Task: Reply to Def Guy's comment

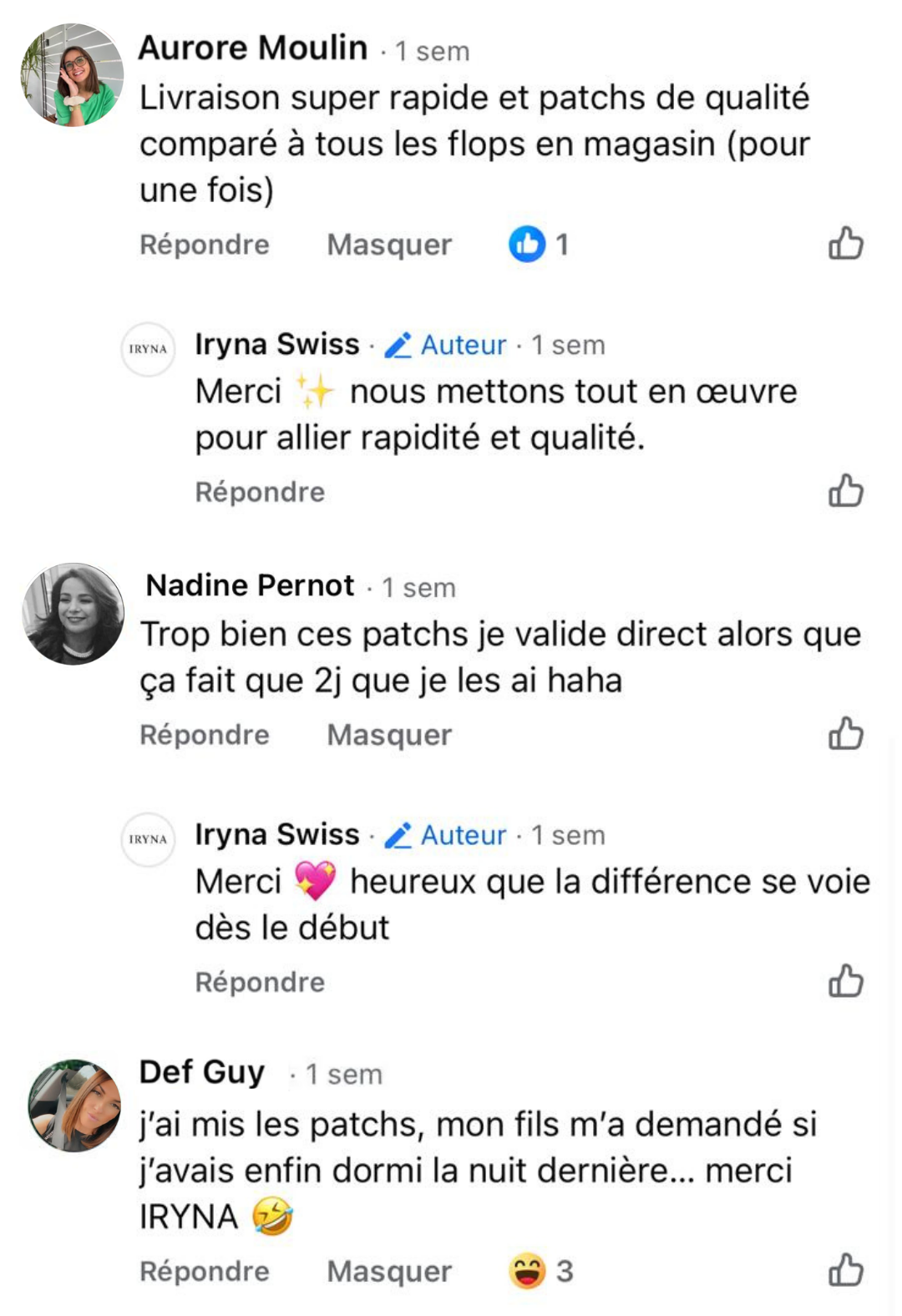Action: coord(205,1271)
